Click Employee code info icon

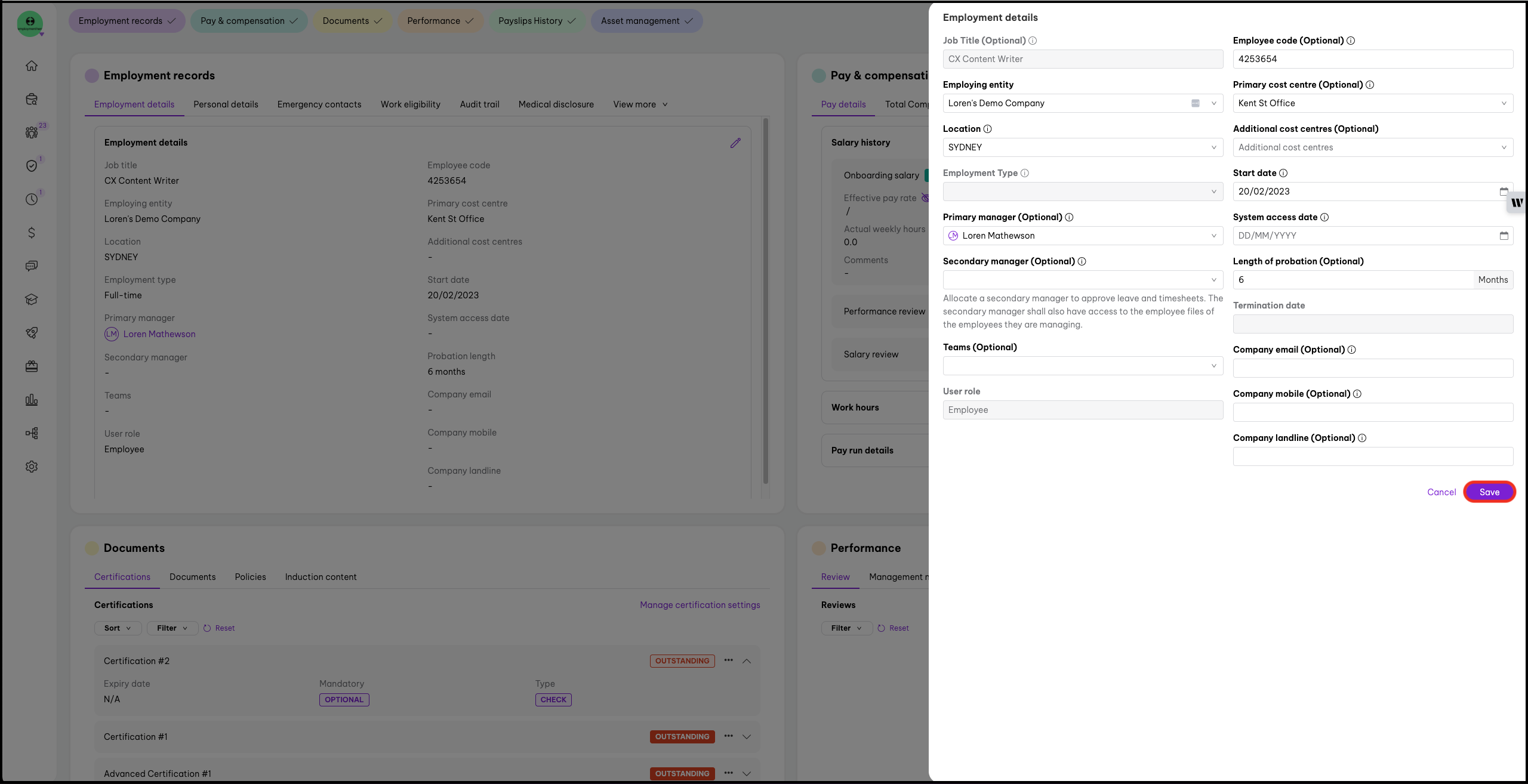(x=1351, y=41)
